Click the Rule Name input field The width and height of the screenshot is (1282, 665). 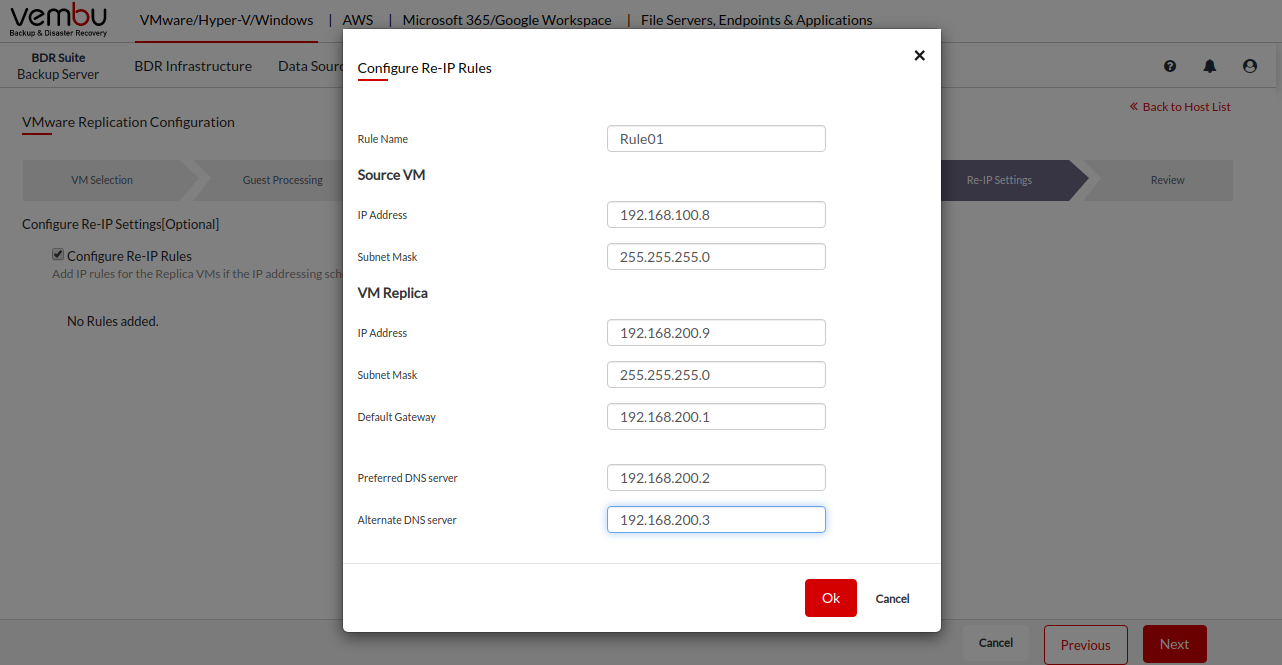(716, 139)
